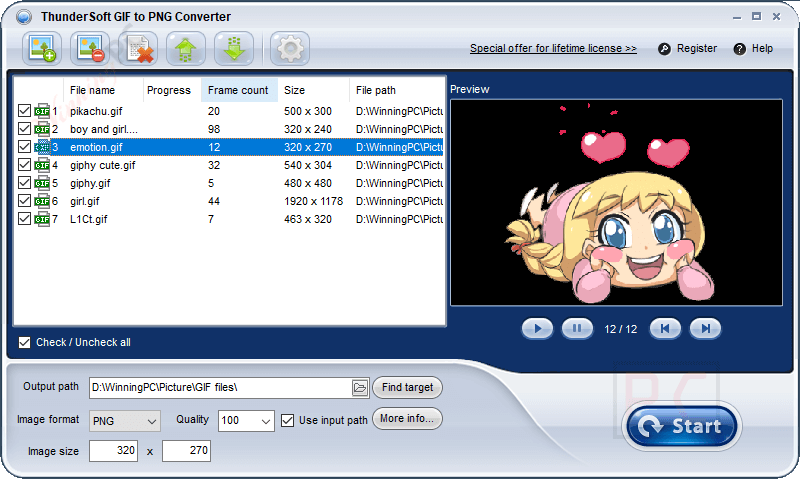This screenshot has height=479, width=800.
Task: Maximize the converter window
Action: [x=756, y=17]
